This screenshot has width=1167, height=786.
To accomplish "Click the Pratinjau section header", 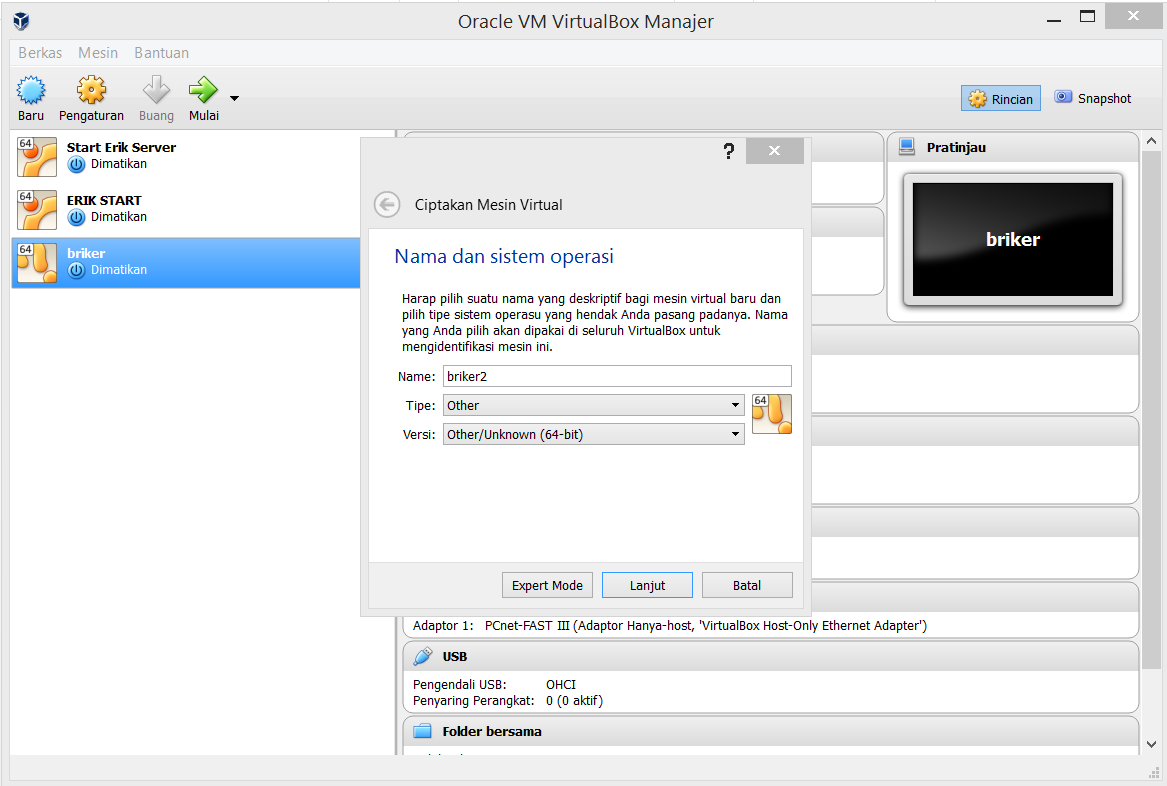I will [1013, 147].
